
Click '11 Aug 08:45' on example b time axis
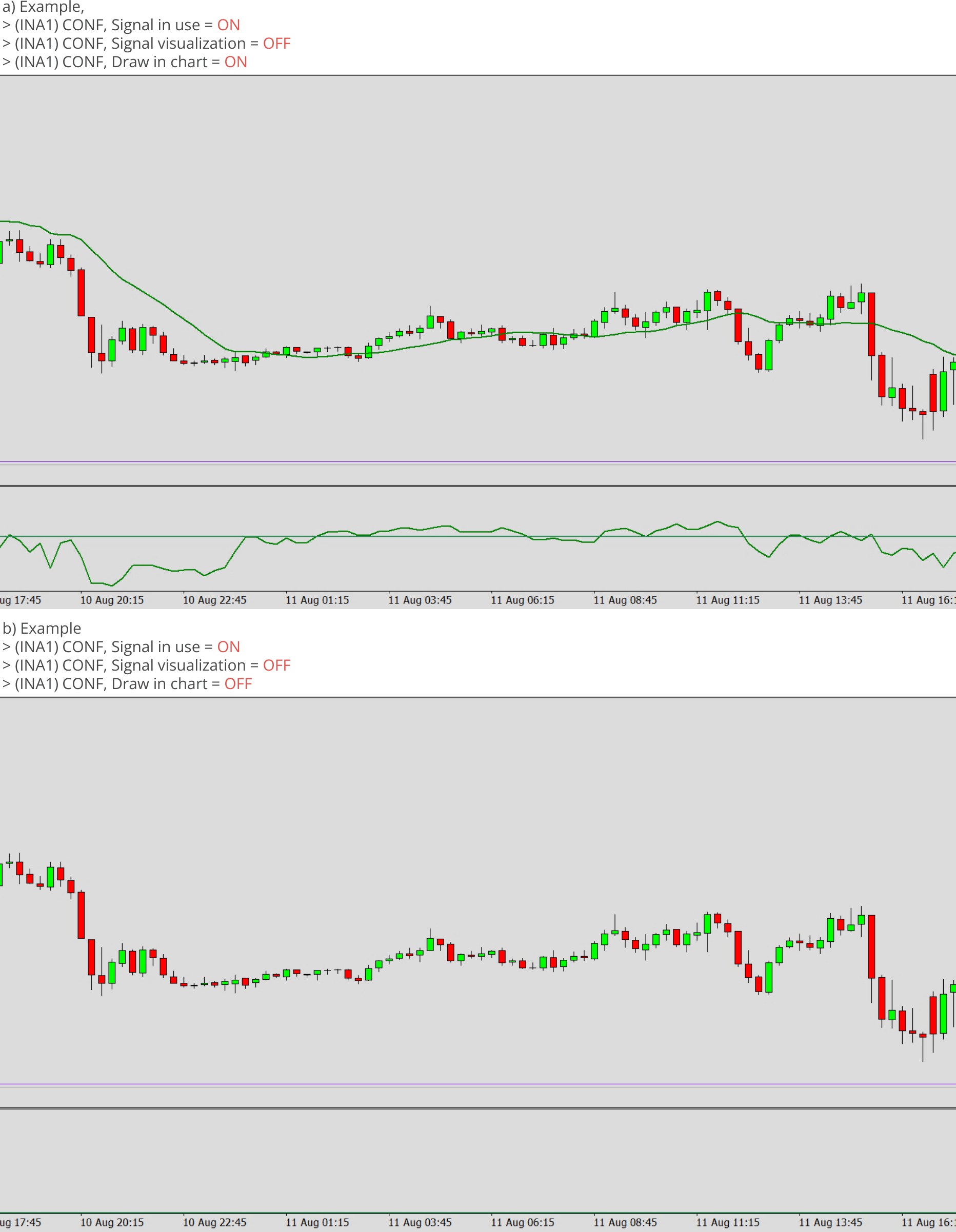click(625, 1222)
